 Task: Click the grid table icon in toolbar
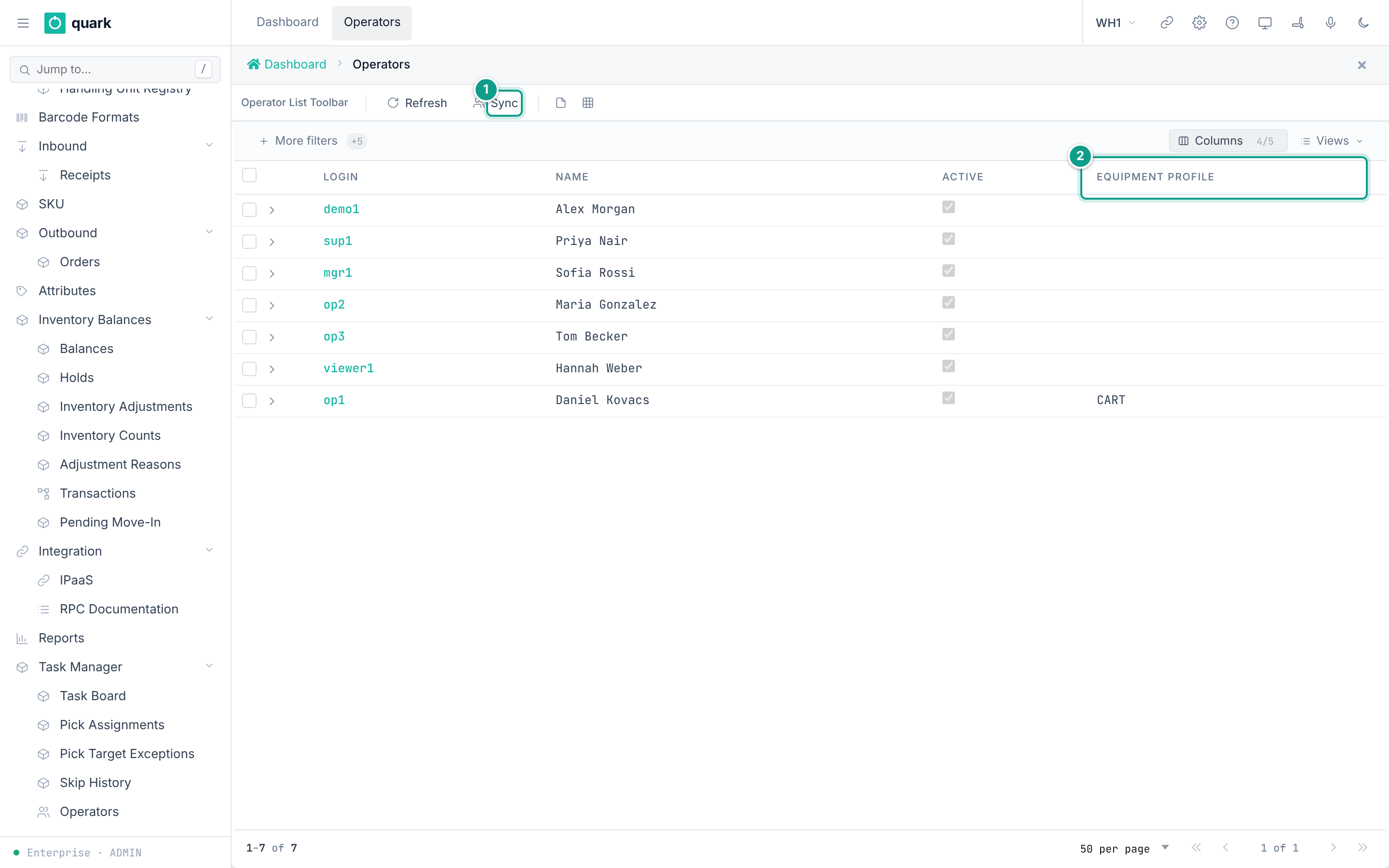click(x=588, y=103)
